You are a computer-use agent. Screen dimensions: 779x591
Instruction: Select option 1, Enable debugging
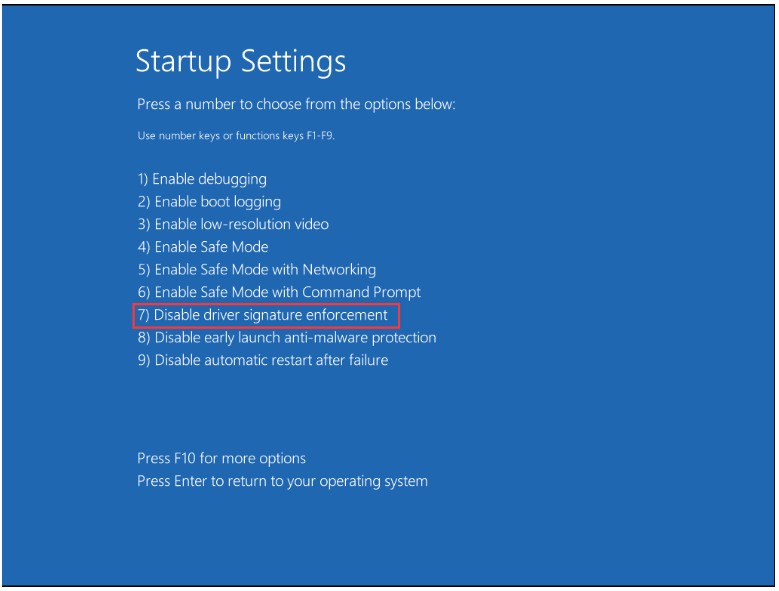(202, 179)
